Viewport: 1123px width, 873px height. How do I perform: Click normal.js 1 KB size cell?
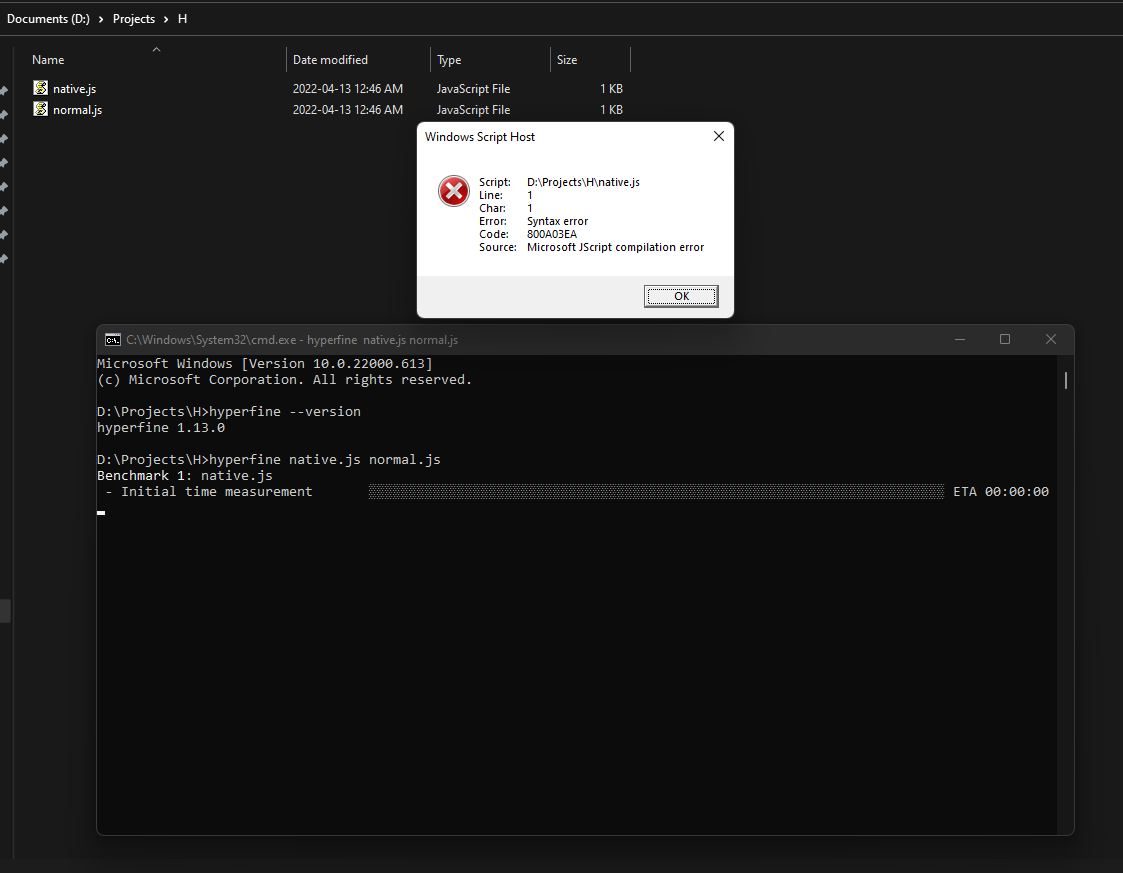pos(611,110)
